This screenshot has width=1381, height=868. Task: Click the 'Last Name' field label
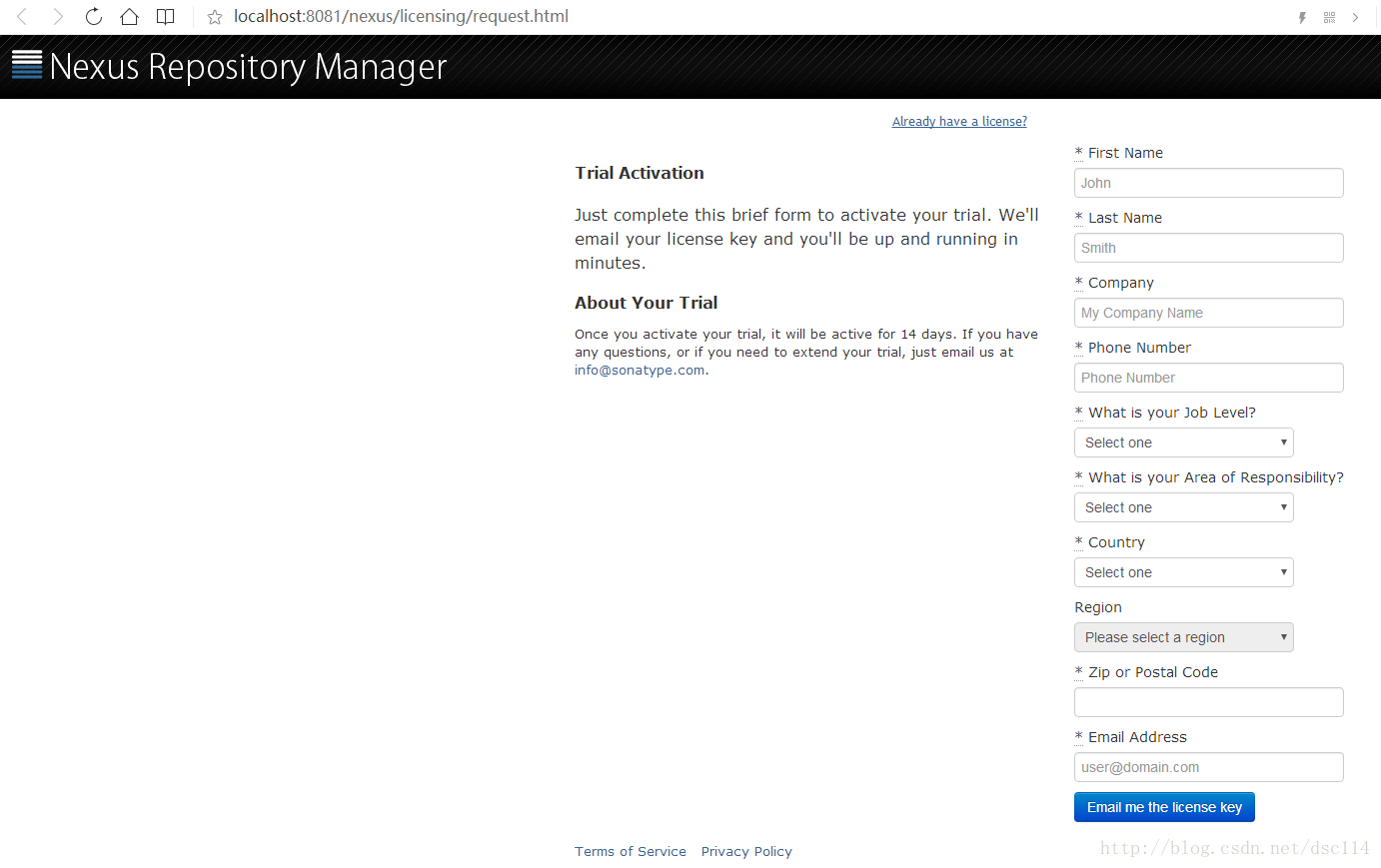pos(1125,218)
